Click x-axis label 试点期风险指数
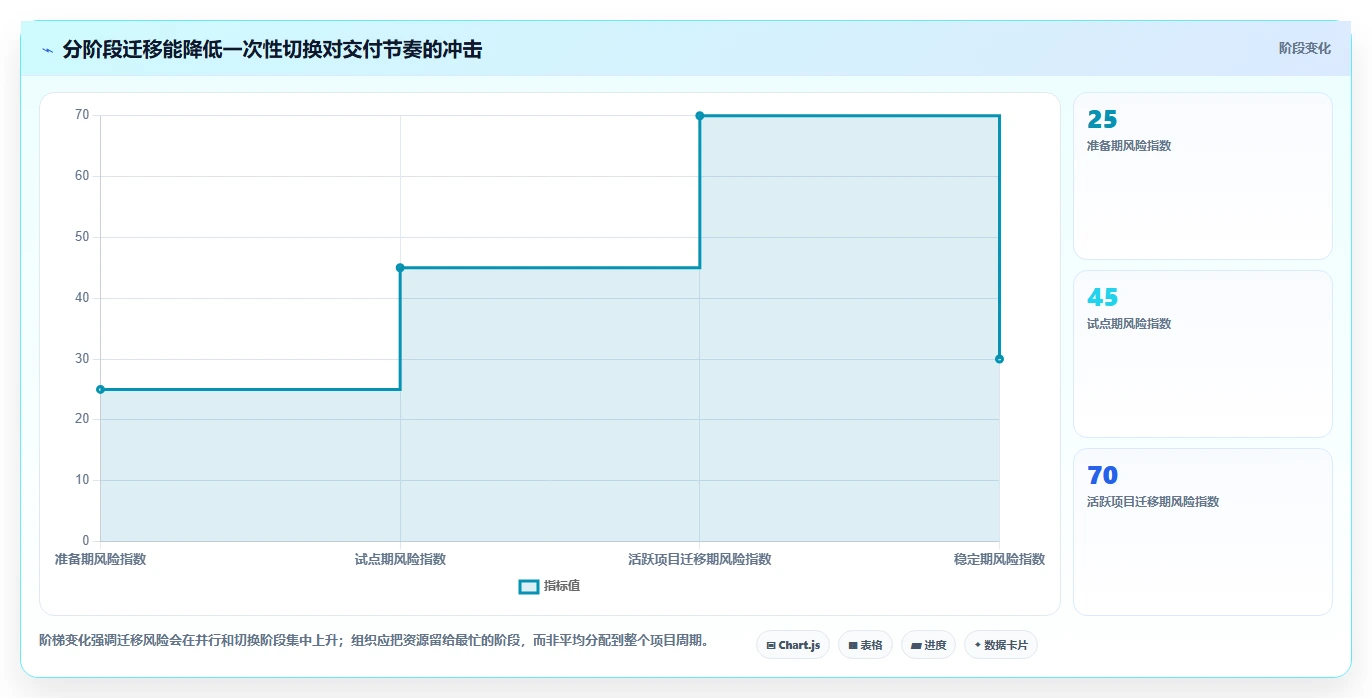1372x698 pixels. point(400,559)
